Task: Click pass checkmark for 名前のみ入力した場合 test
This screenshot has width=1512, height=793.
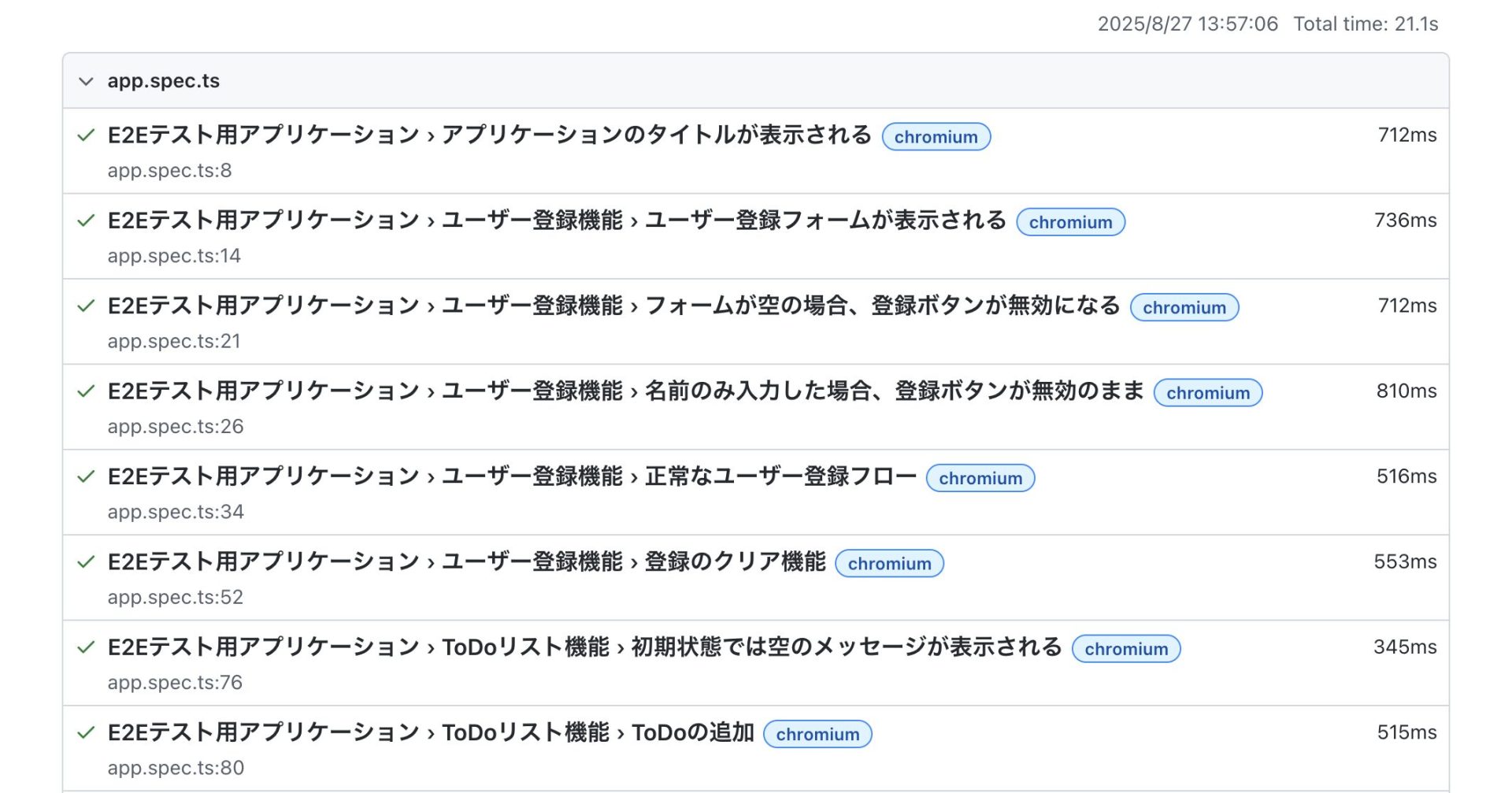Action: pyautogui.click(x=86, y=391)
